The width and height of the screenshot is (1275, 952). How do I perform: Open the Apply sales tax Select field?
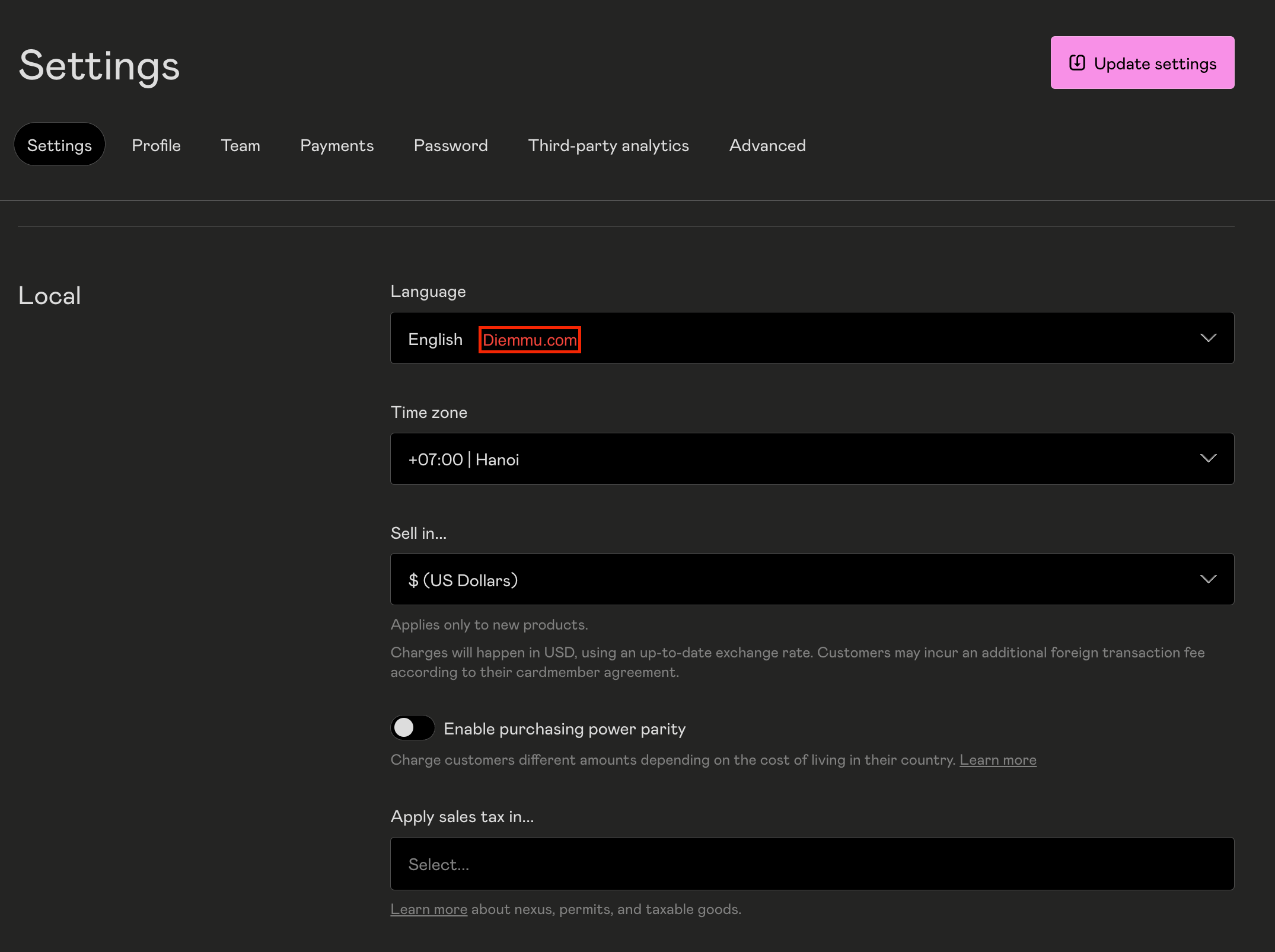pos(811,864)
